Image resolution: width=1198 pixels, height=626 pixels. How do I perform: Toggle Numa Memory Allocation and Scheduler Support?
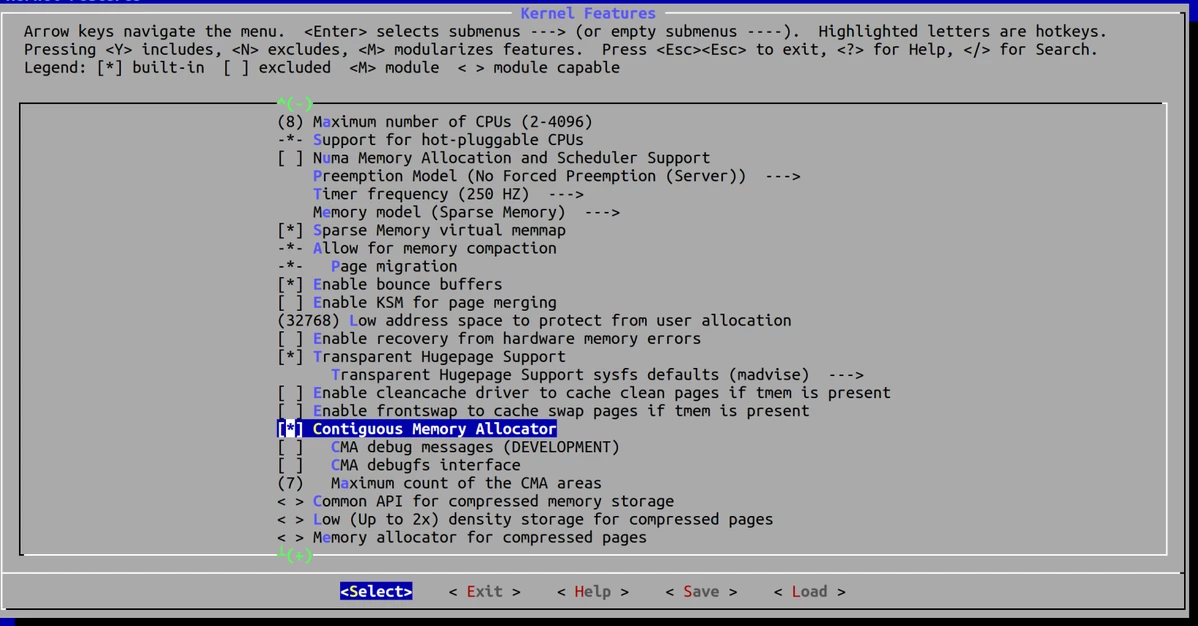pos(494,158)
